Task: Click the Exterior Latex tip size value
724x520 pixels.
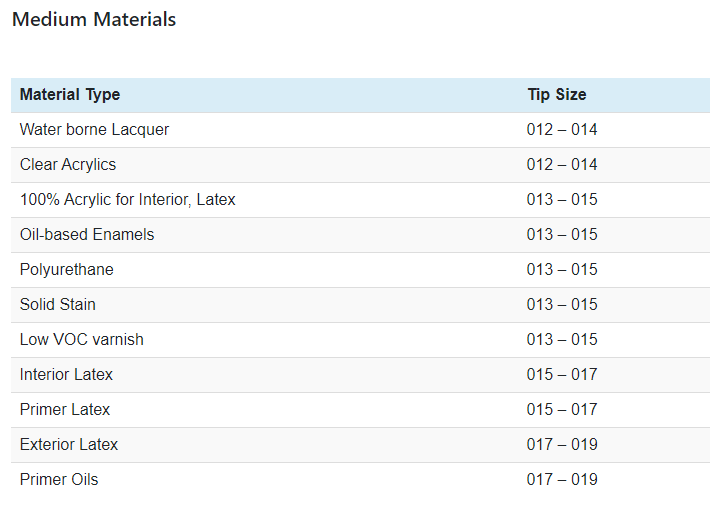Action: tap(562, 445)
